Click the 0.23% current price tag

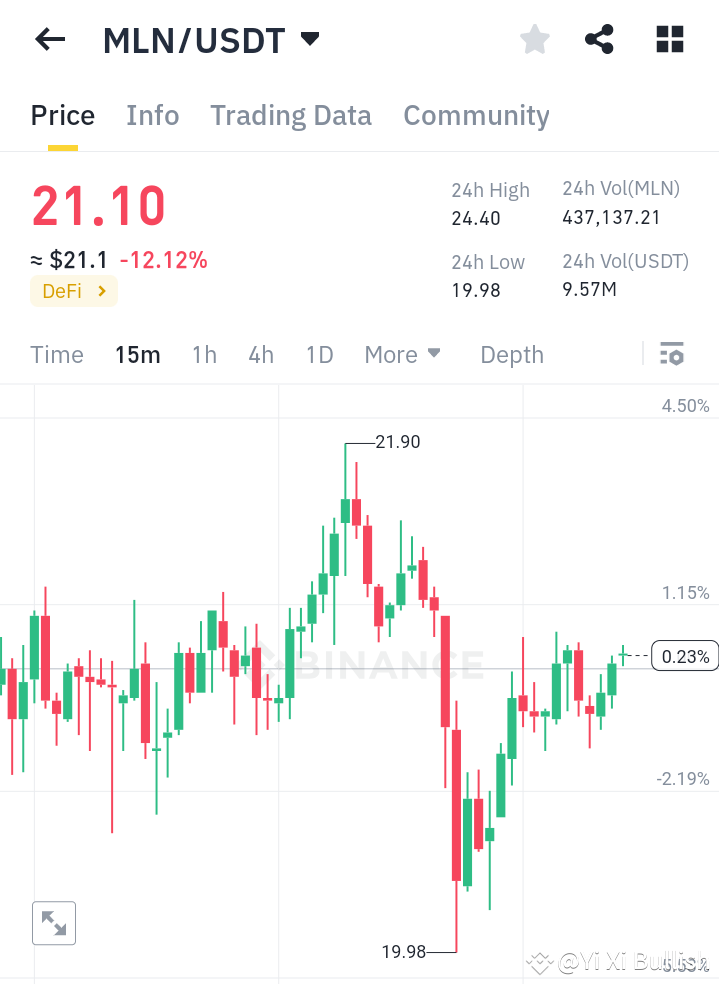[x=684, y=656]
